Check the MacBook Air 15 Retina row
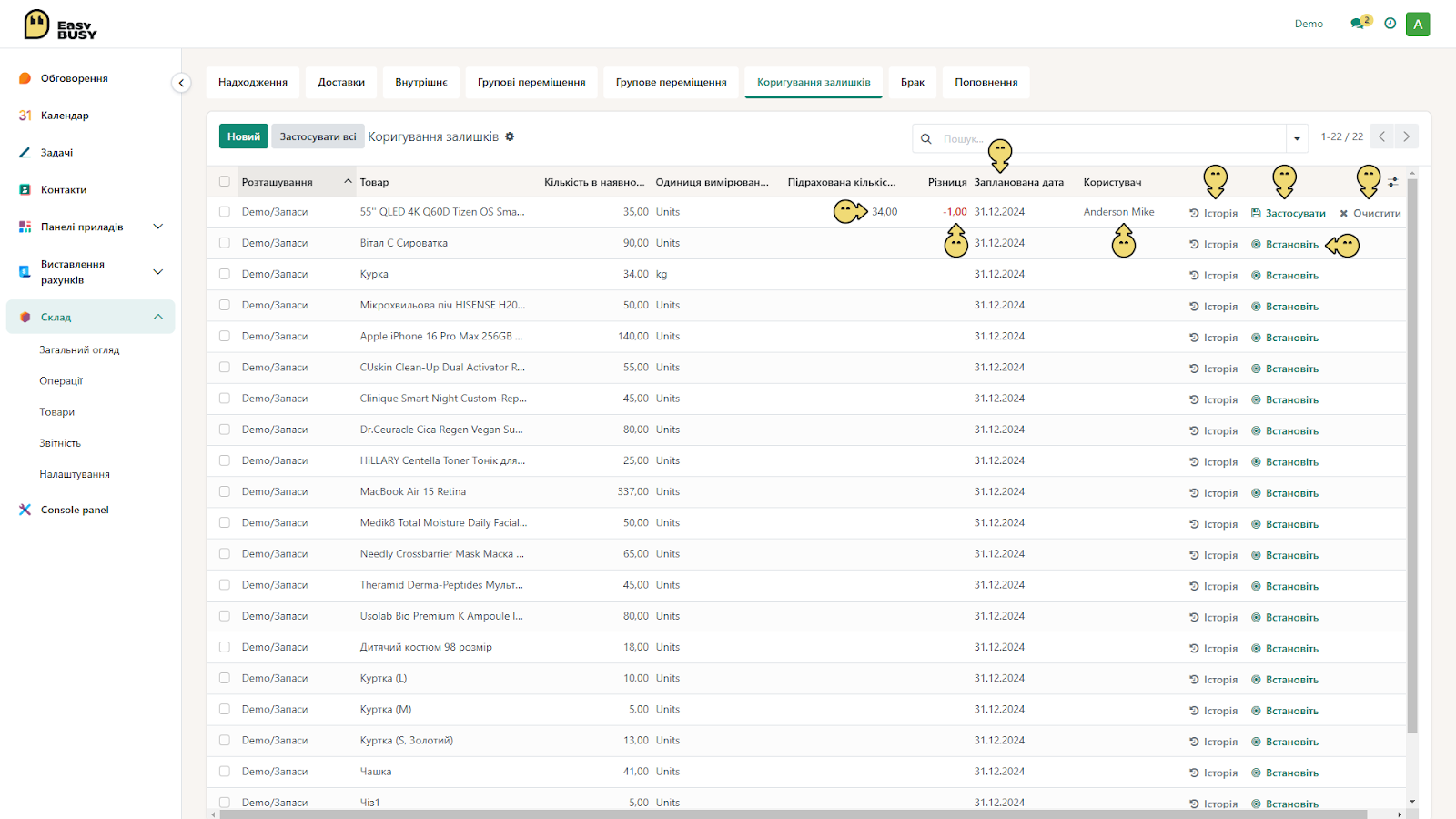The height and width of the screenshot is (819, 1456). click(x=225, y=491)
